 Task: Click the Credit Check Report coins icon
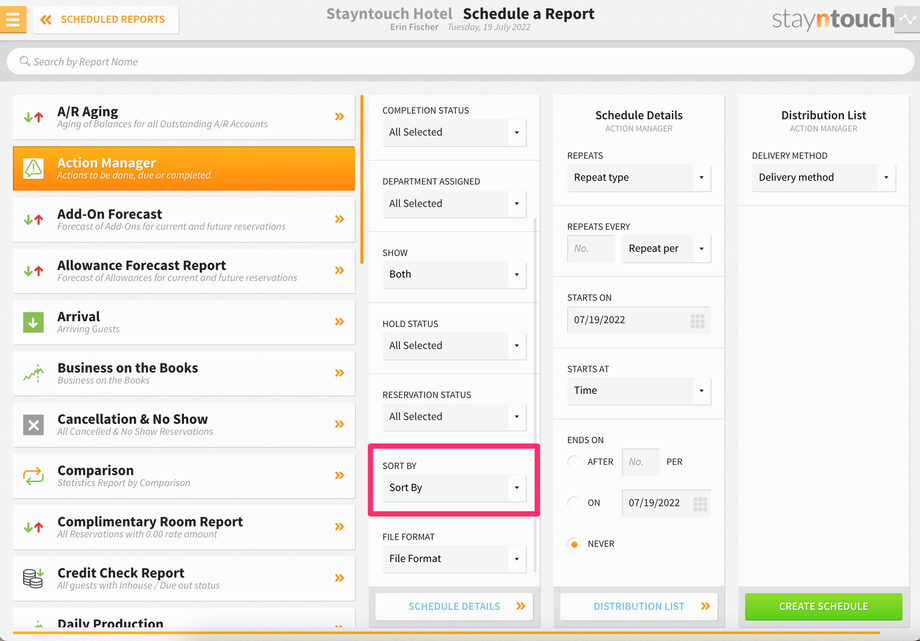click(x=33, y=578)
